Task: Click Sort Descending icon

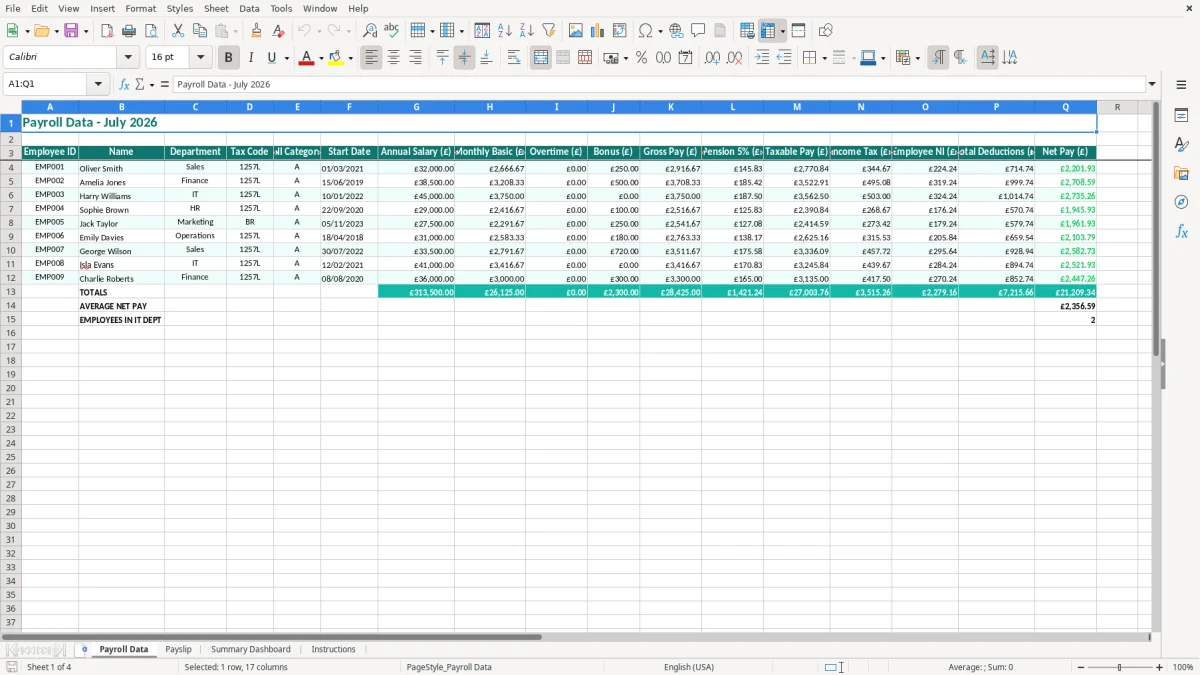Action: tap(527, 31)
